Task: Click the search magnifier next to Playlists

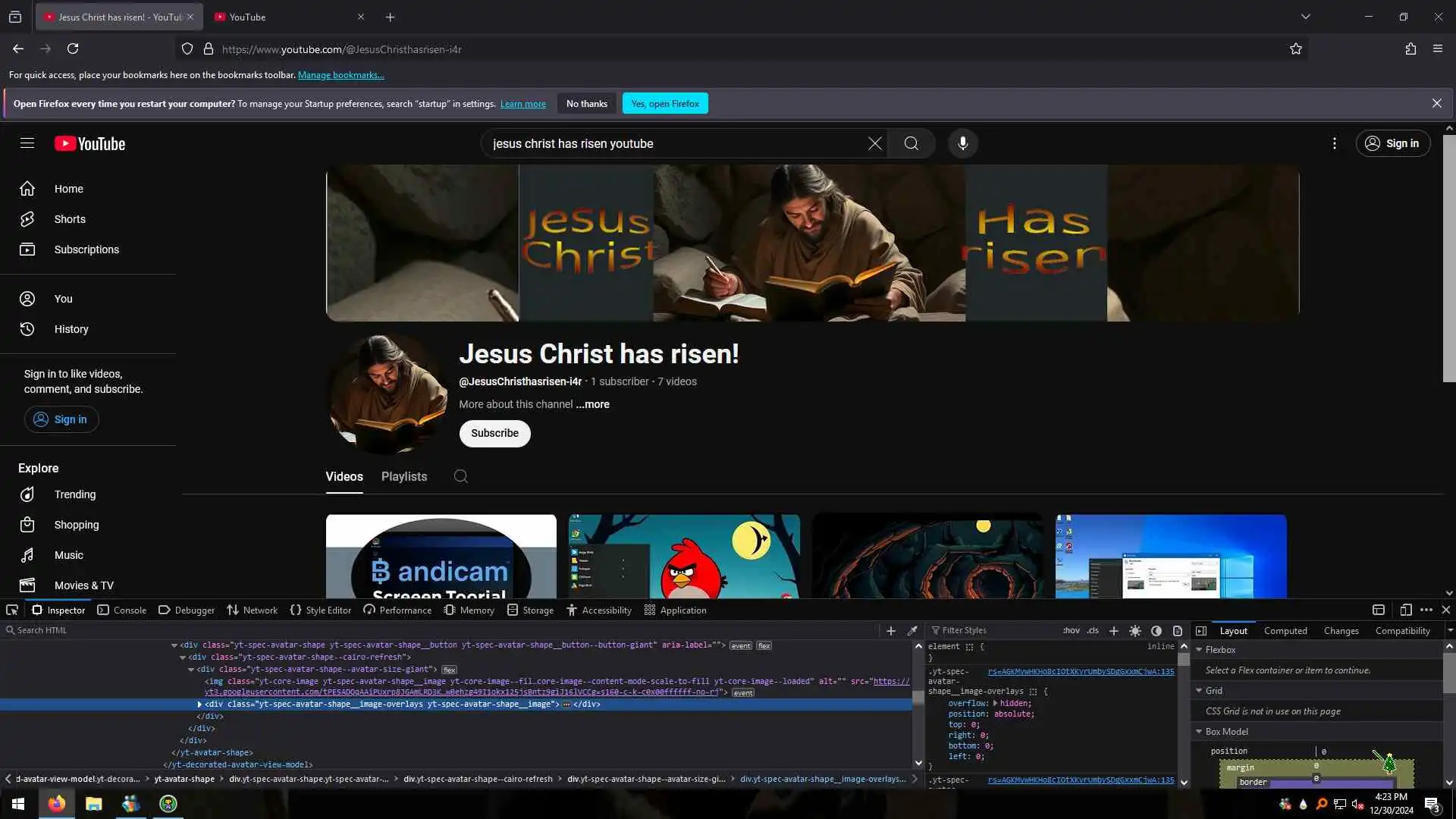Action: [x=460, y=476]
